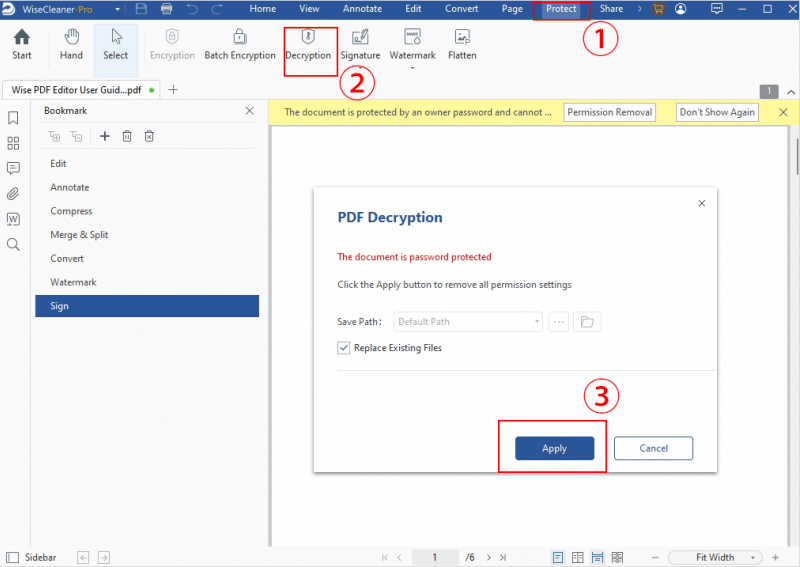Open the Annotate tab
The image size is (800, 567).
[x=362, y=9]
